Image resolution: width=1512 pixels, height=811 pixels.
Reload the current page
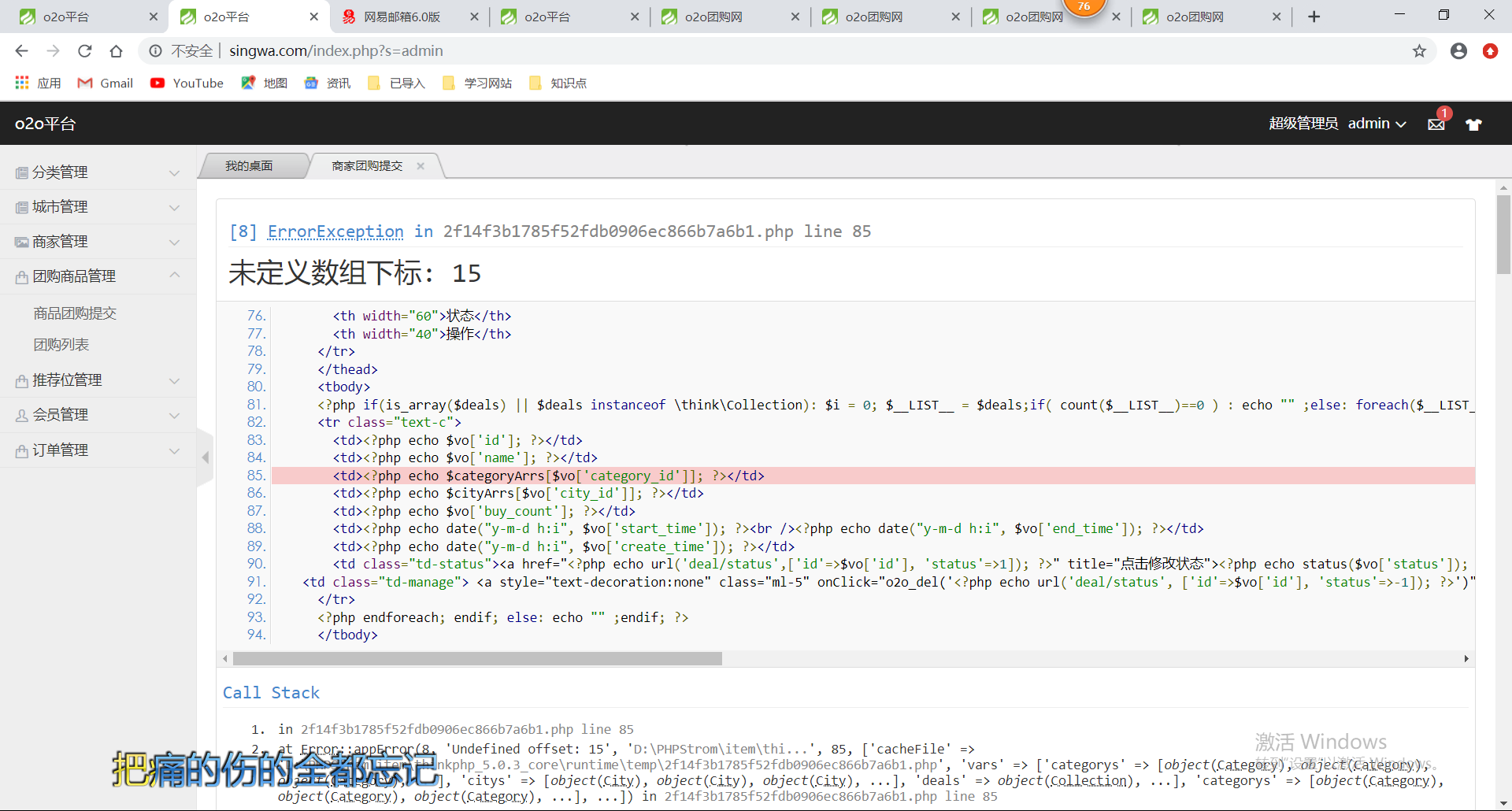(85, 51)
